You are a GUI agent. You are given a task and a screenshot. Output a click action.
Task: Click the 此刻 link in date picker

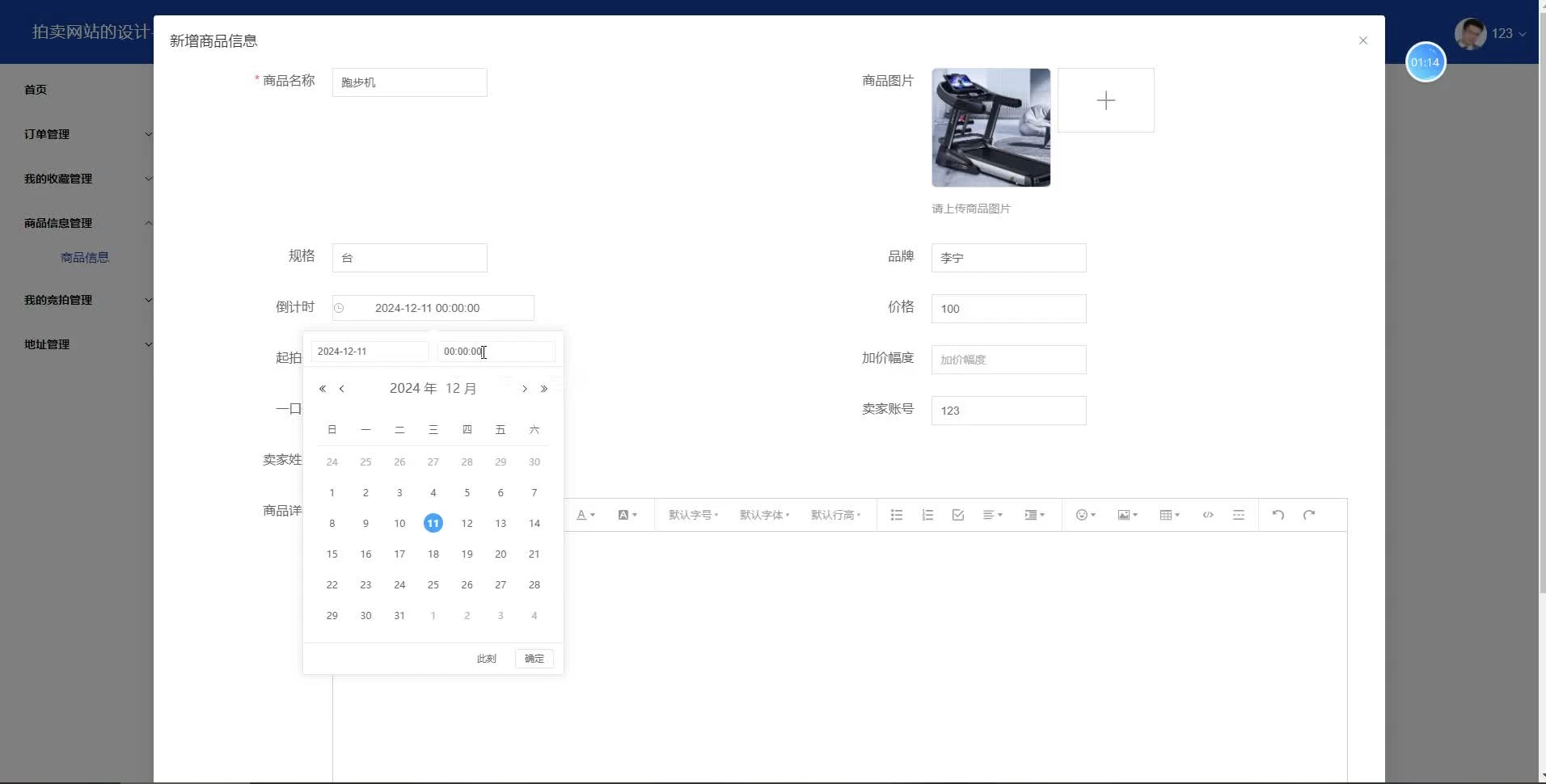[486, 659]
